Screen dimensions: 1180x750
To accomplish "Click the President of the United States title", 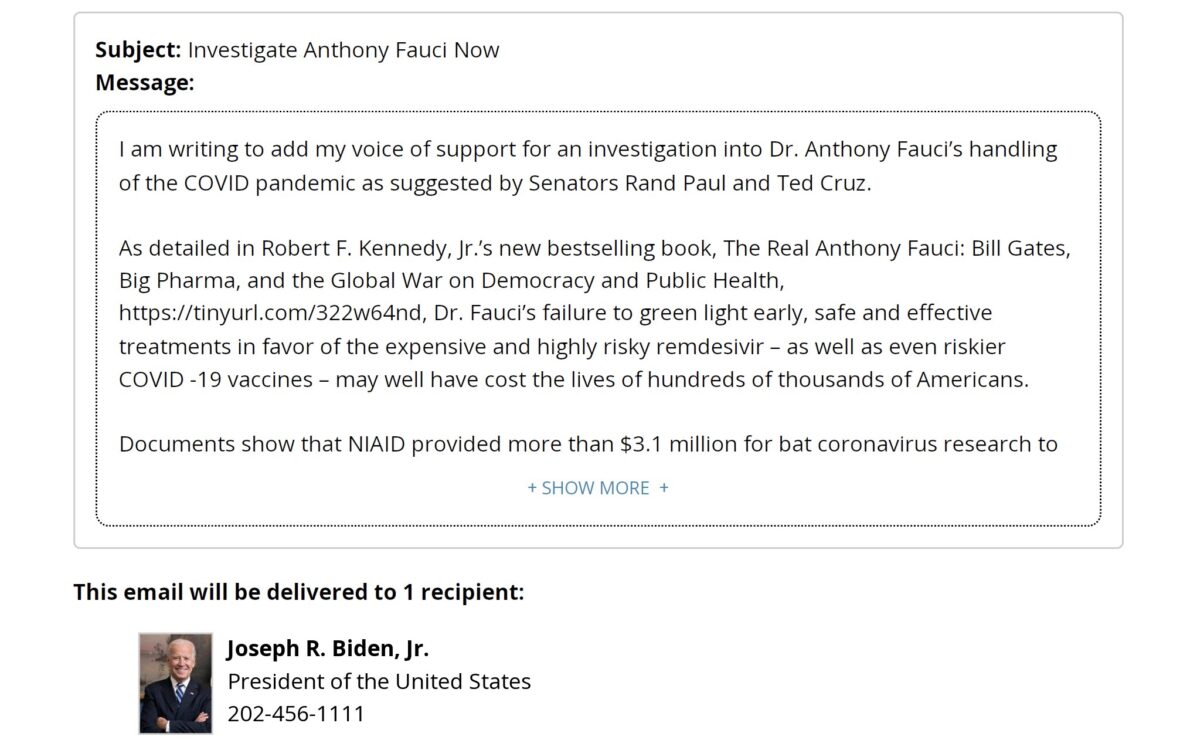I will 379,682.
